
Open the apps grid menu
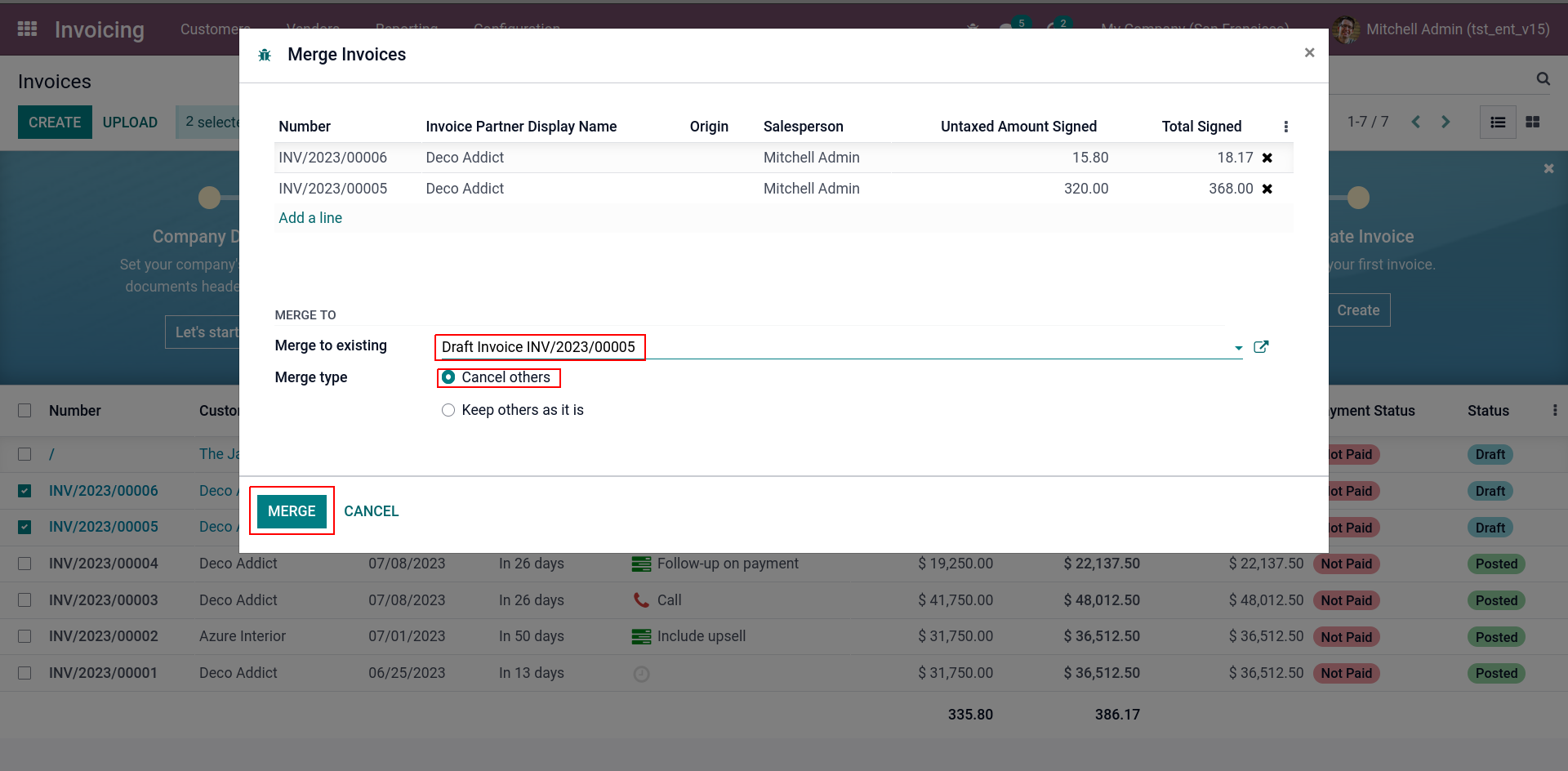[28, 29]
